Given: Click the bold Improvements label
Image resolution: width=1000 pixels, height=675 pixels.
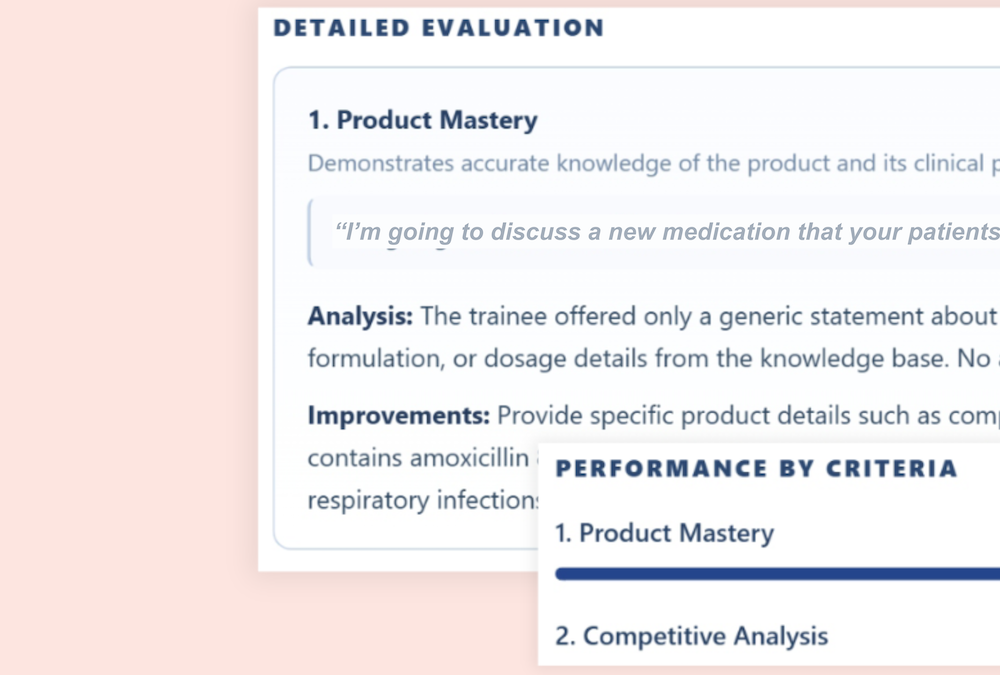Looking at the screenshot, I should (x=399, y=415).
